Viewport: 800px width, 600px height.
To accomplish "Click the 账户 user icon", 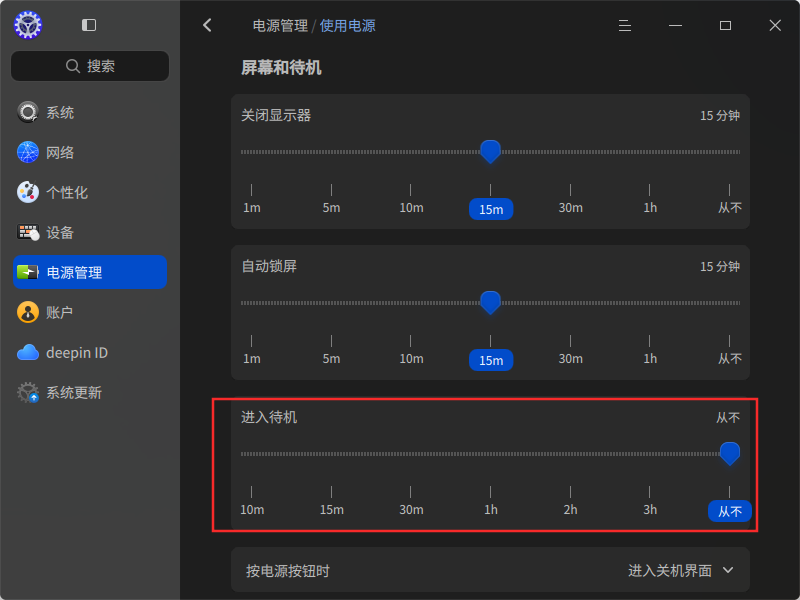I will tap(28, 312).
